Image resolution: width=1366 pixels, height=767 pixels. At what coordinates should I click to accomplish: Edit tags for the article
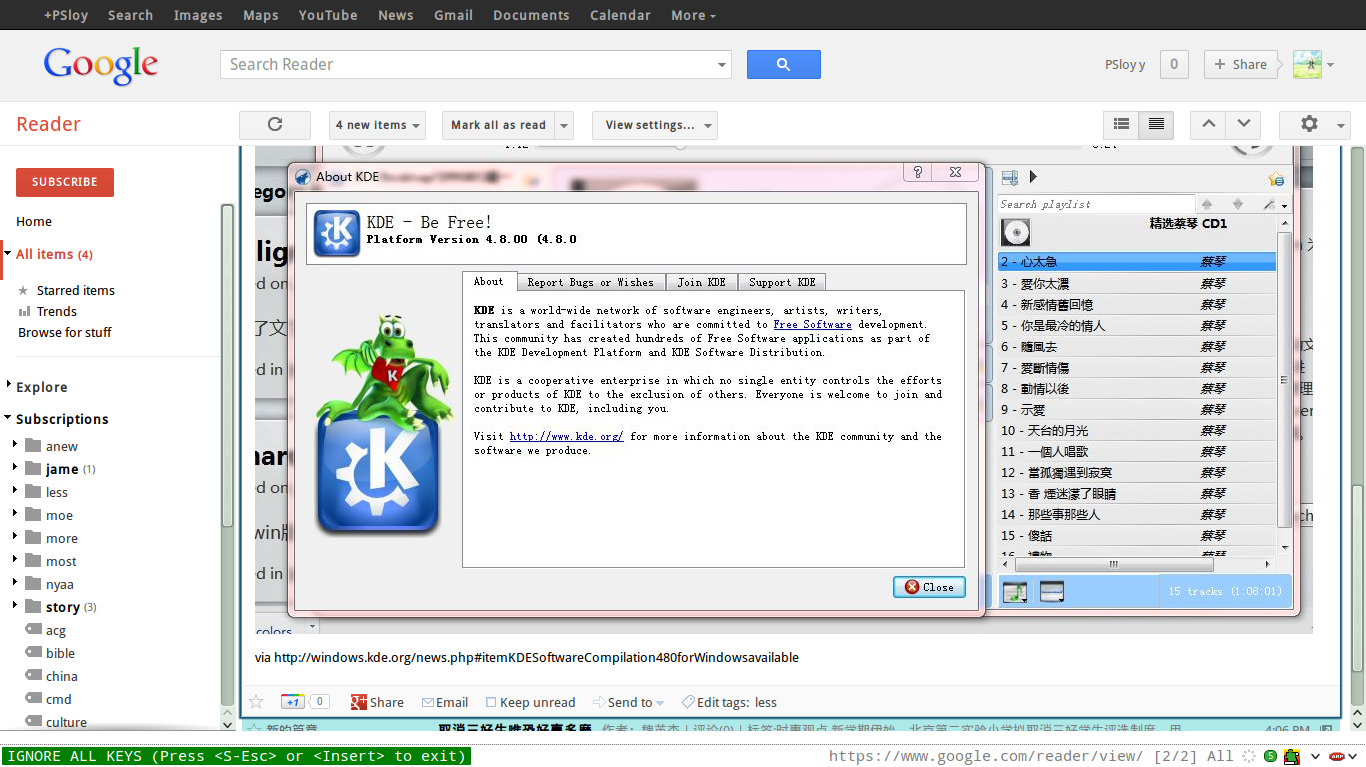click(716, 702)
